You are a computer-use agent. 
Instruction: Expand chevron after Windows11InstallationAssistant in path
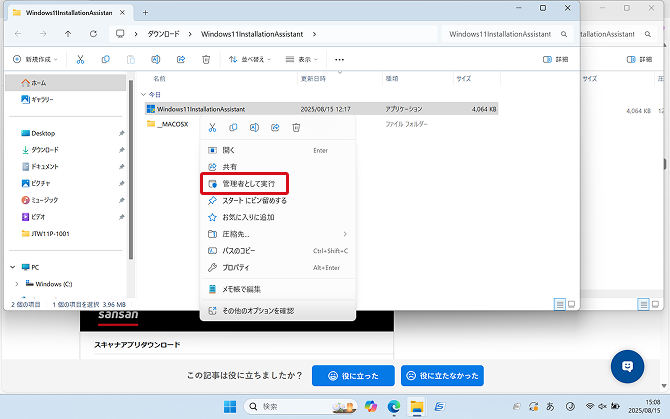coord(314,34)
